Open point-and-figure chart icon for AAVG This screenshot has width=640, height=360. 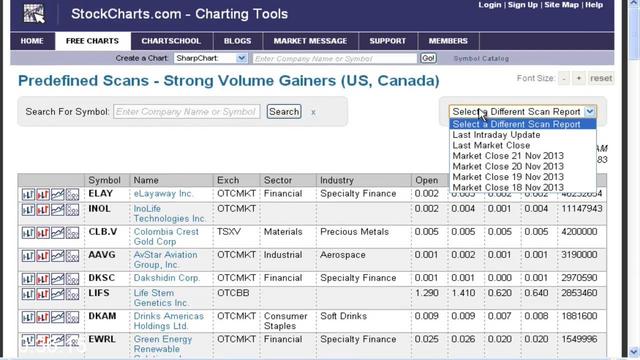point(72,256)
